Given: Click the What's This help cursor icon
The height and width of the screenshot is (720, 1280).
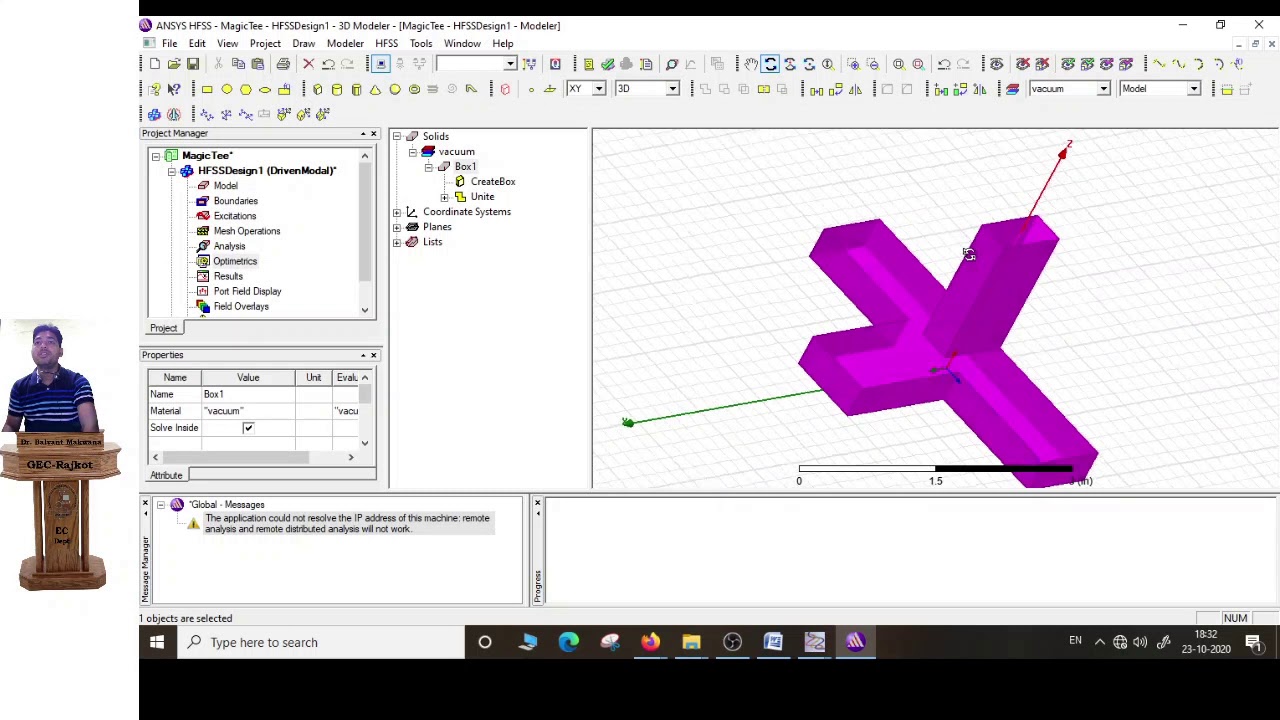Looking at the screenshot, I should (x=174, y=89).
